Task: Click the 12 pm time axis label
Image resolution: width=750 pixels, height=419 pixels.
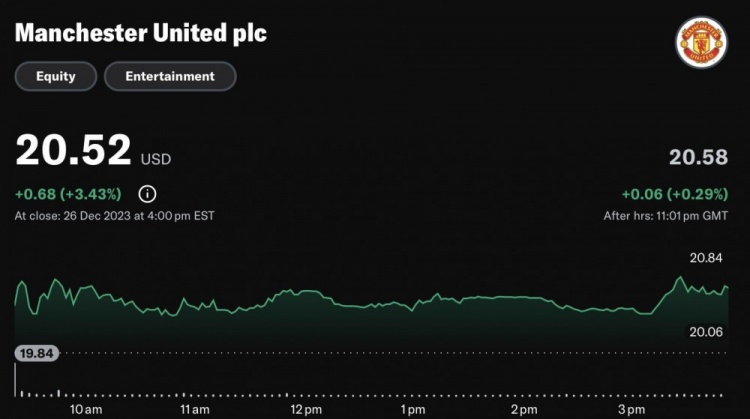Action: click(x=306, y=409)
